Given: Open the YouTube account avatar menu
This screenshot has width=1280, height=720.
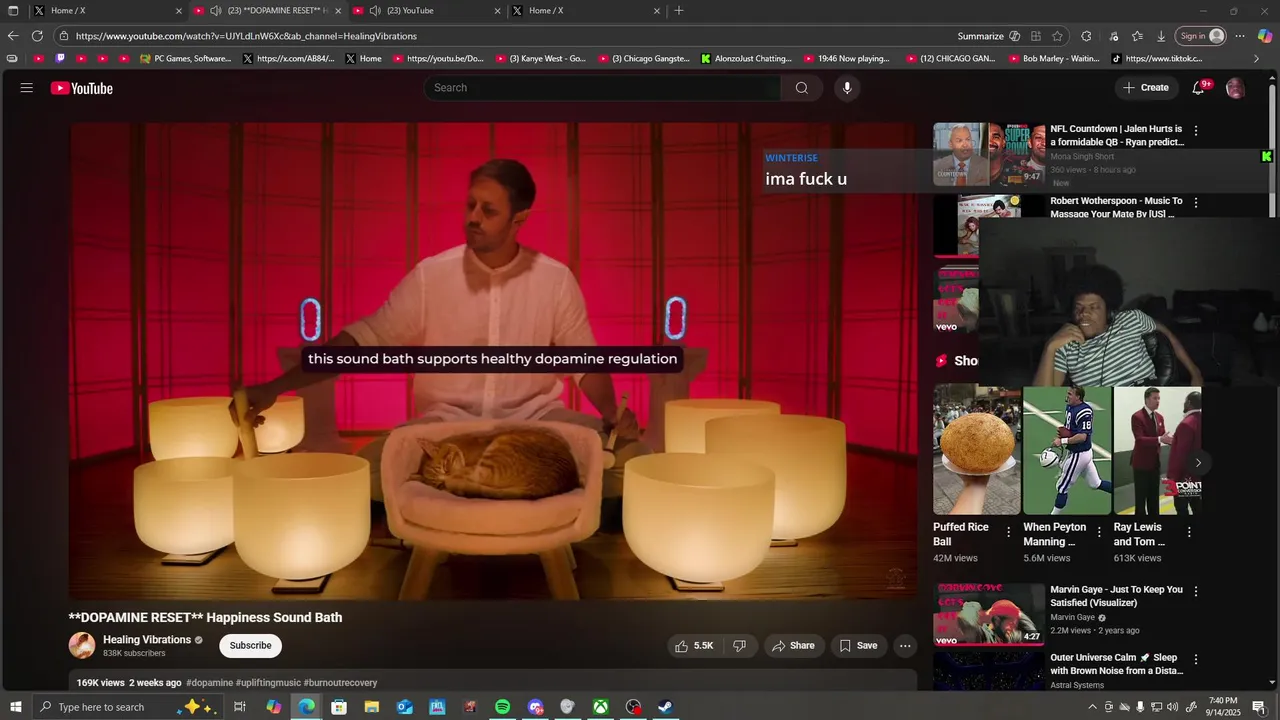Looking at the screenshot, I should pos(1235,88).
